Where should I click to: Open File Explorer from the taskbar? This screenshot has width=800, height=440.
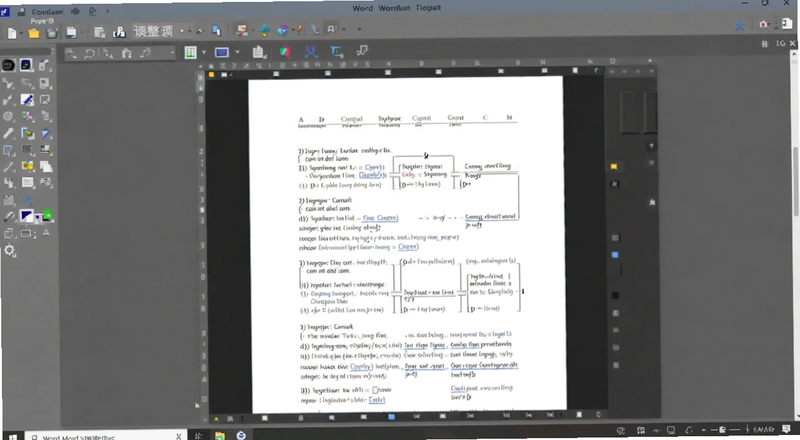[219, 435]
